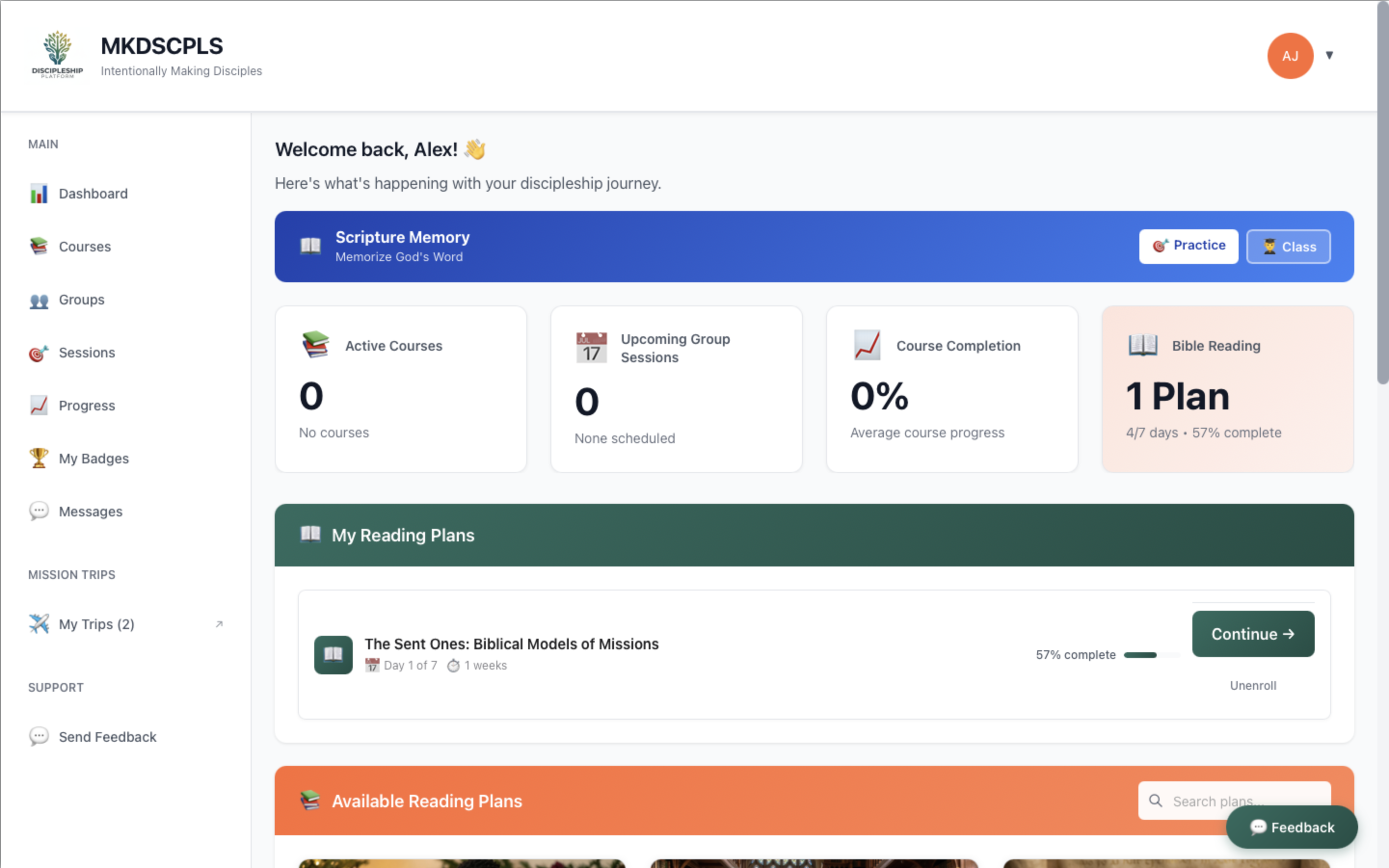Click Continue on The Sent Ones plan
Screen dimensions: 1389x868
coord(1253,634)
